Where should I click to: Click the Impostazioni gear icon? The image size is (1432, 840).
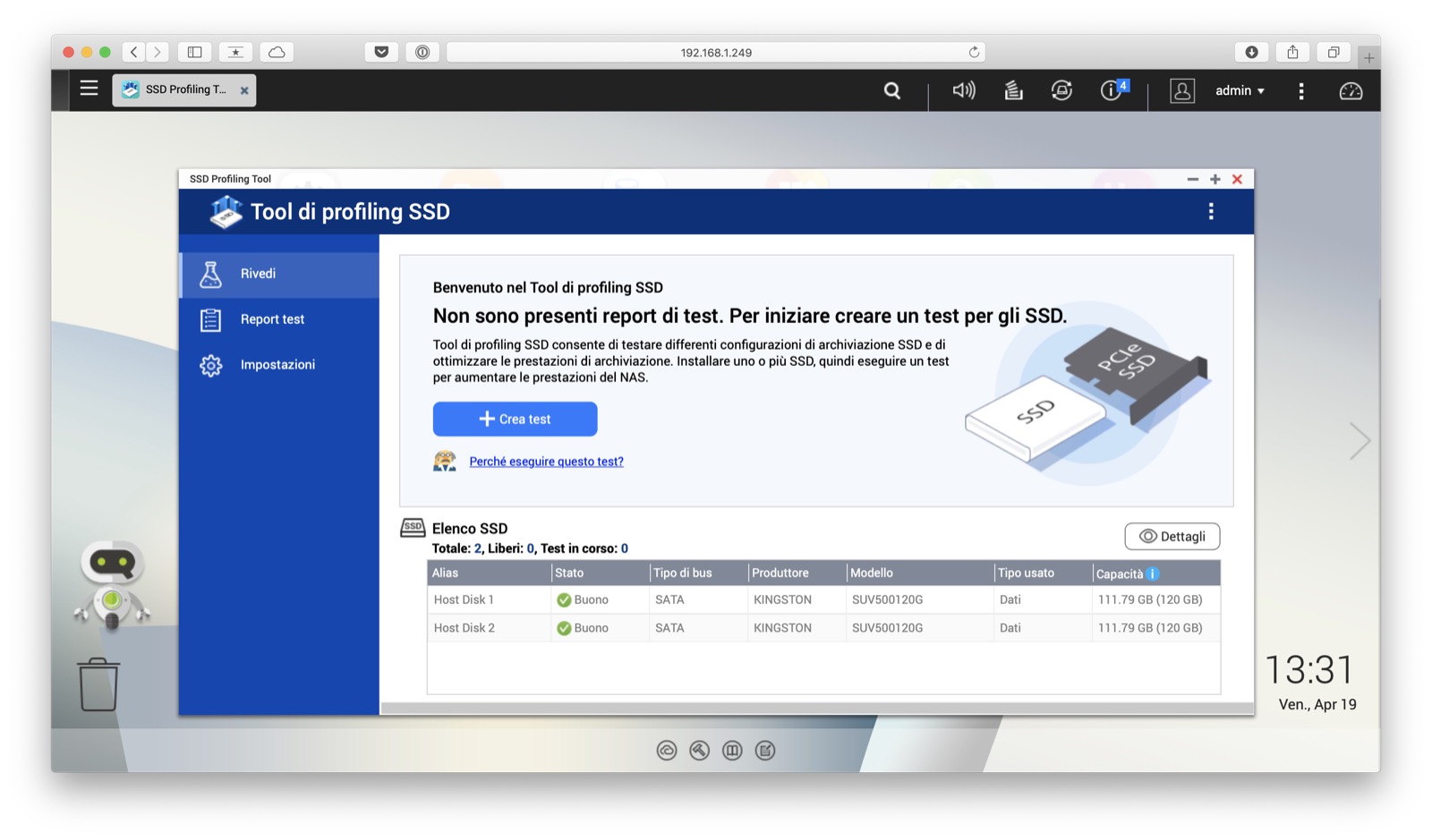pyautogui.click(x=210, y=365)
